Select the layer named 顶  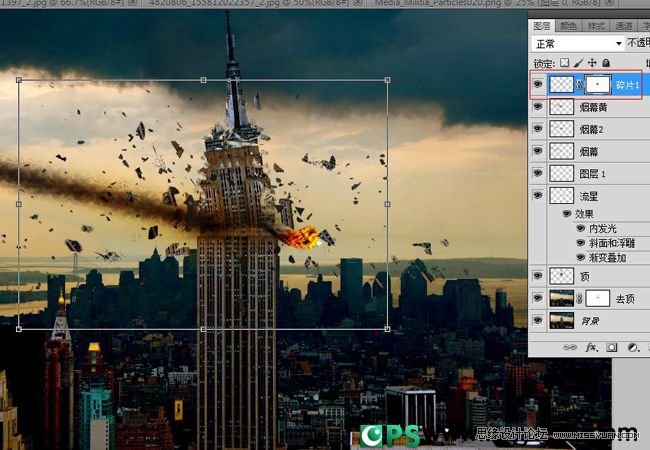coord(585,276)
